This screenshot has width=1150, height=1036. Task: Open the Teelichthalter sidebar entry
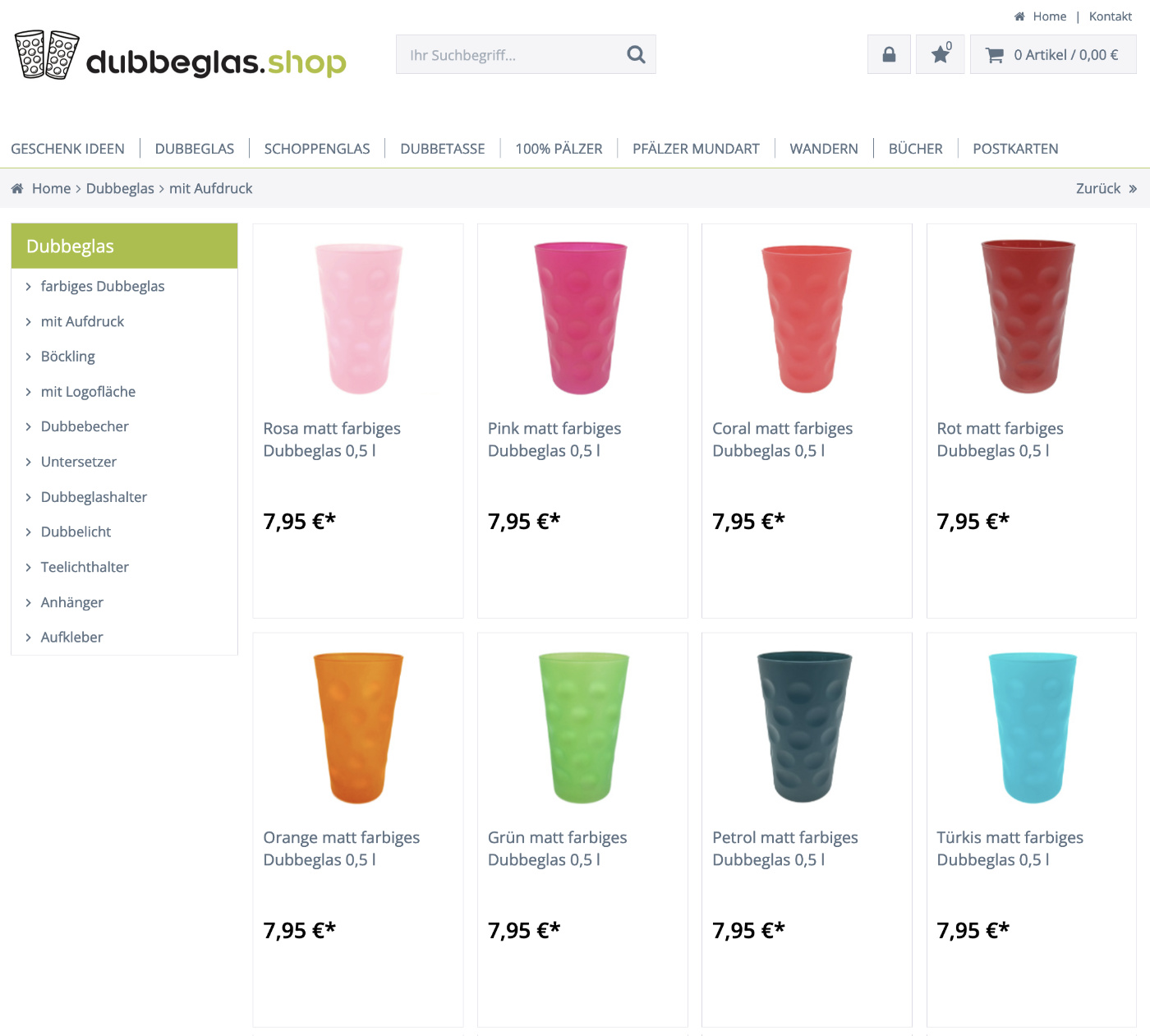coord(85,567)
